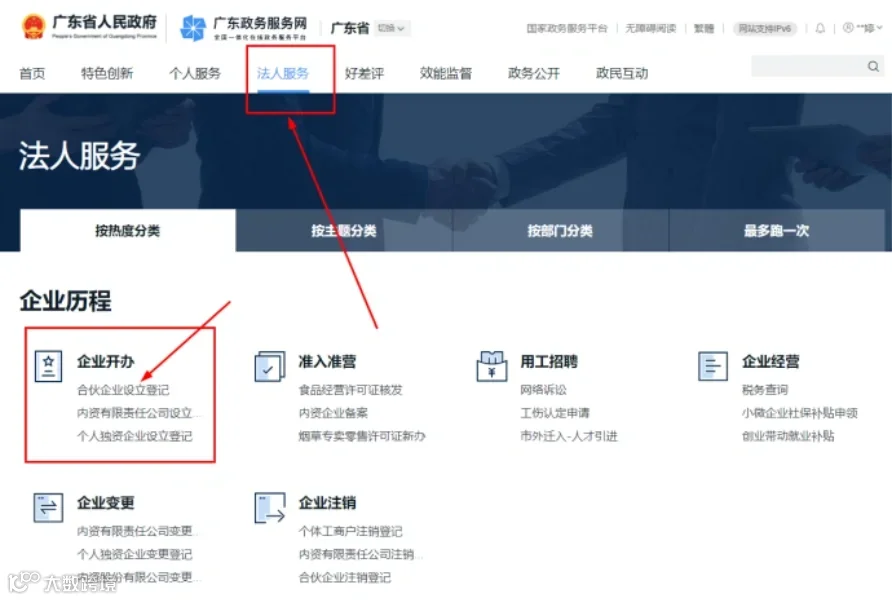The width and height of the screenshot is (892, 600).
Task: Click the 企业变更 swap arrows icon
Action: pos(48,507)
